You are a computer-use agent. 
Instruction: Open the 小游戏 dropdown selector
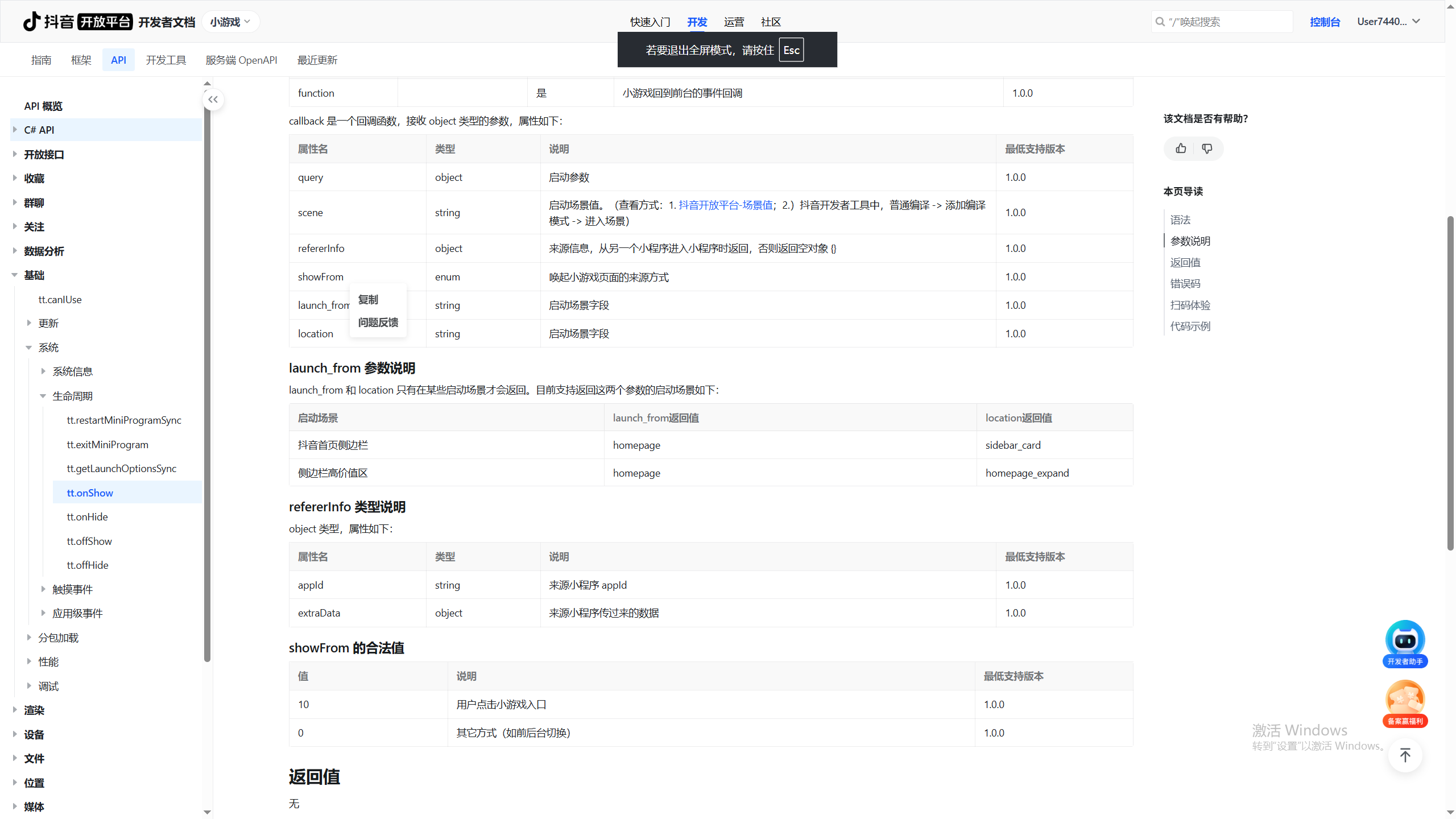coord(230,22)
